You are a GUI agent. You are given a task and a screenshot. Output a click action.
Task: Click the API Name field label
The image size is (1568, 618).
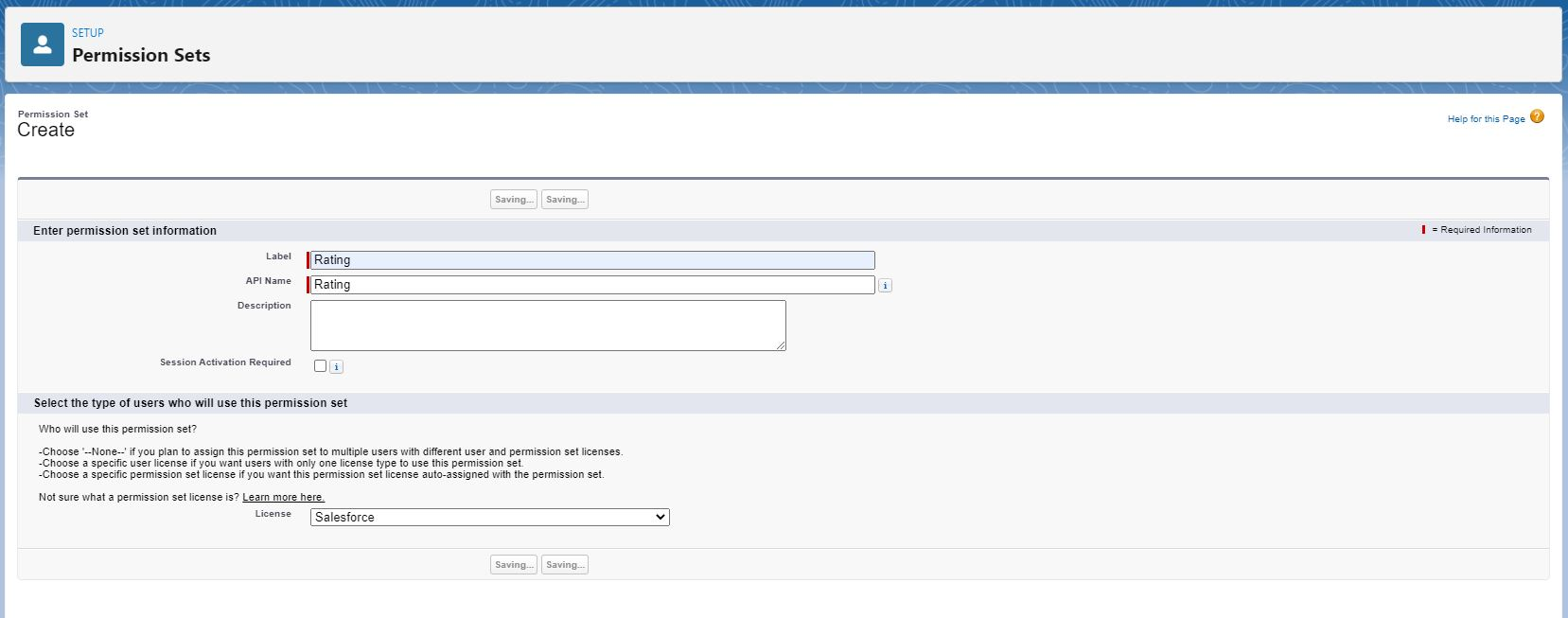[x=269, y=281]
